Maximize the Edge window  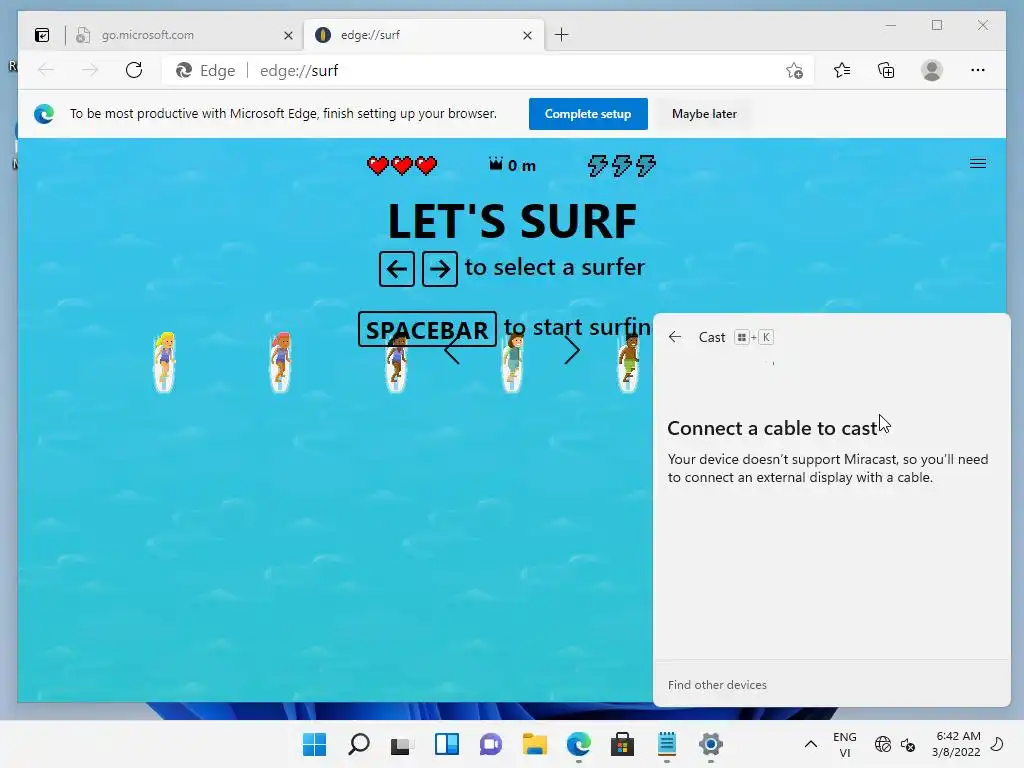click(x=936, y=25)
